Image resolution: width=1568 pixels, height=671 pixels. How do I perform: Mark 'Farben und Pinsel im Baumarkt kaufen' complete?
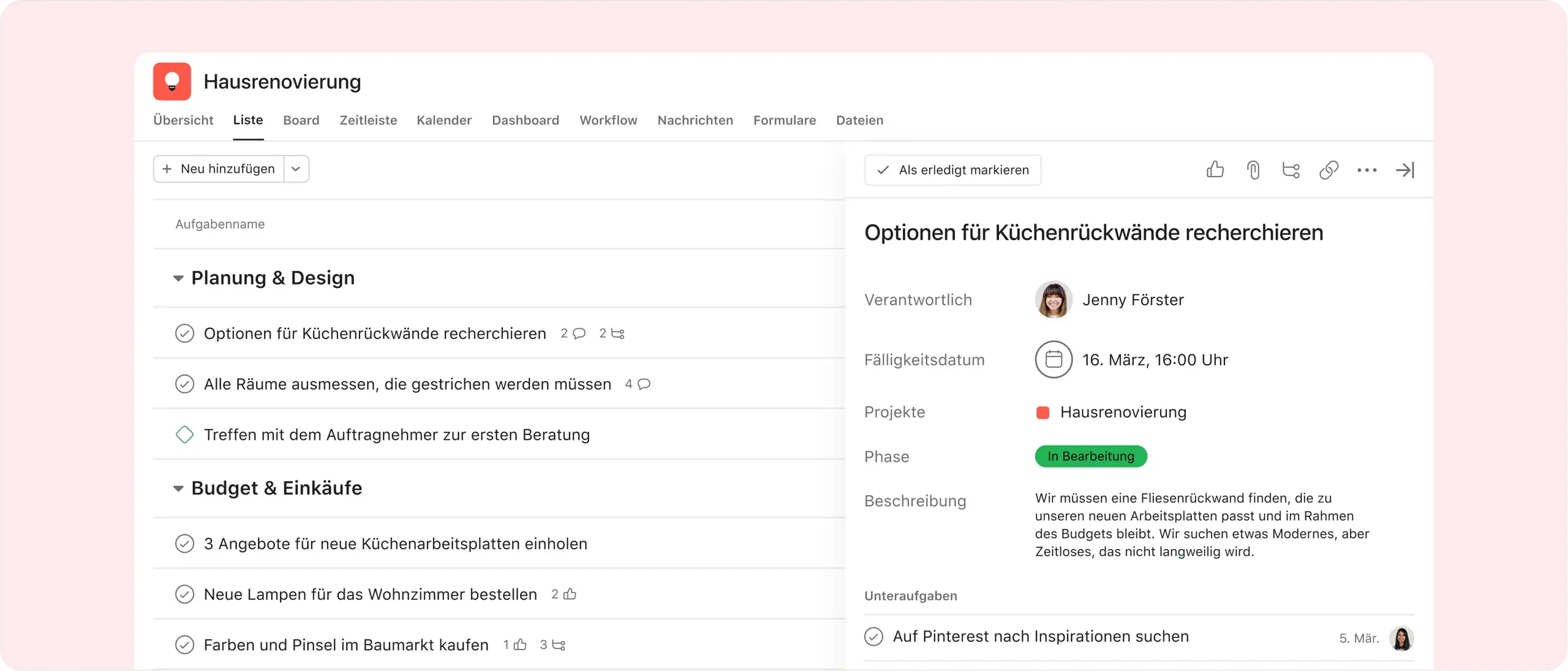(184, 645)
